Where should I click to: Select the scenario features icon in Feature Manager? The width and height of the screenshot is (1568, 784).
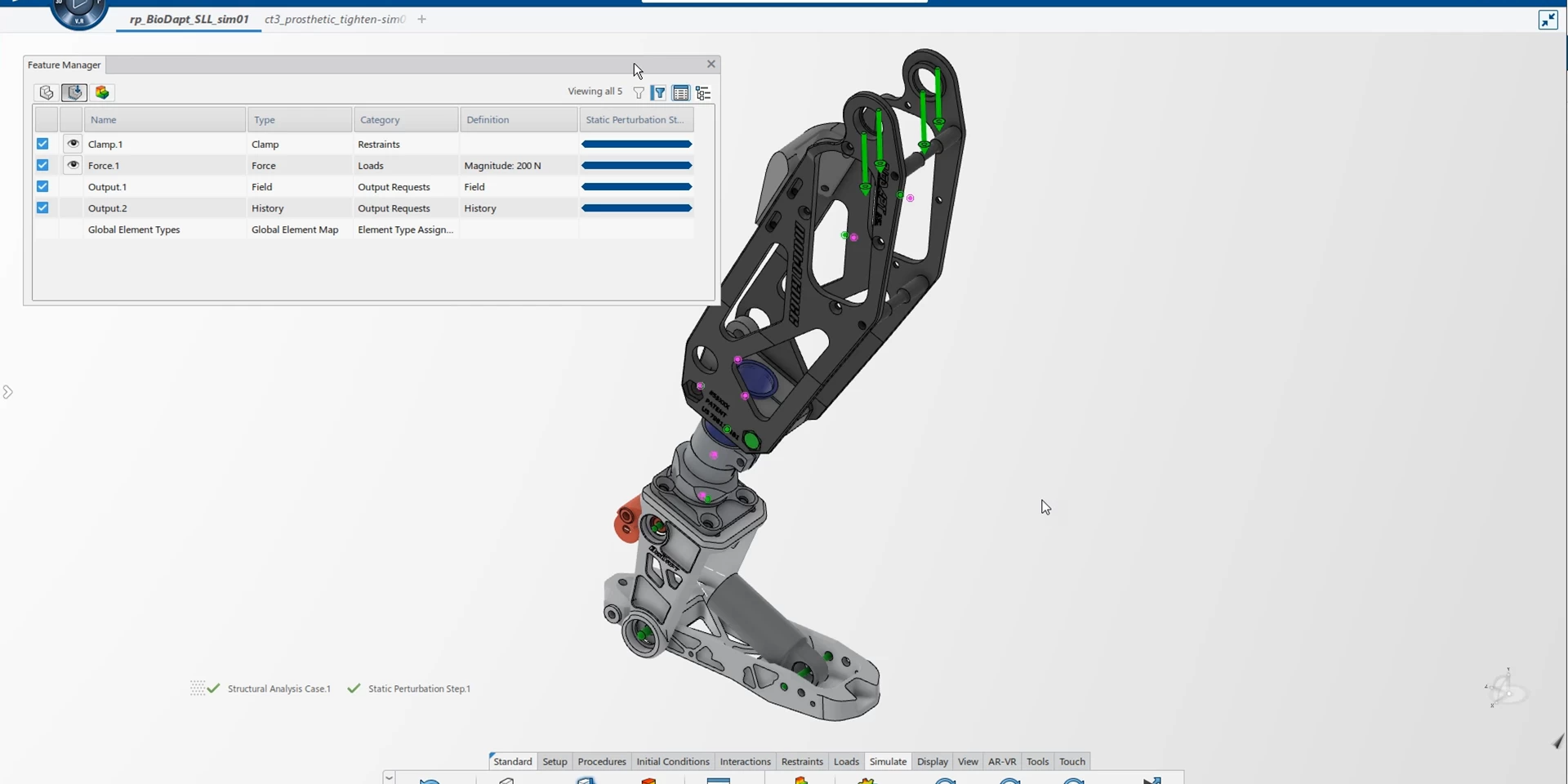pyautogui.click(x=74, y=92)
